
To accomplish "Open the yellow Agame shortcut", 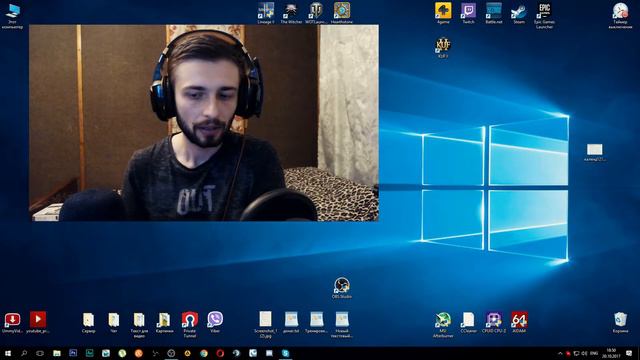I will tap(443, 13).
